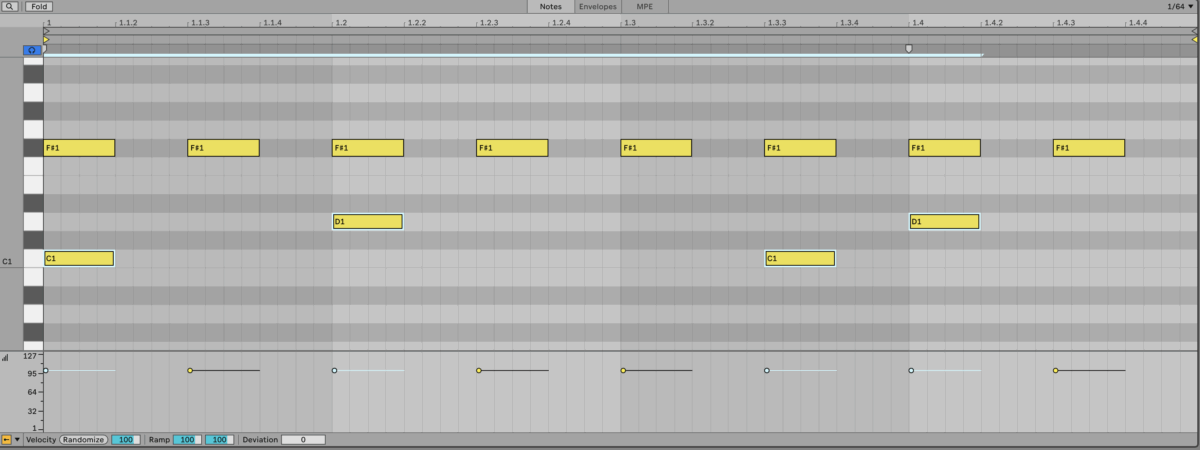The width and height of the screenshot is (1200, 450).
Task: Click the yellow start marker triangle at left
Action: coord(46,40)
